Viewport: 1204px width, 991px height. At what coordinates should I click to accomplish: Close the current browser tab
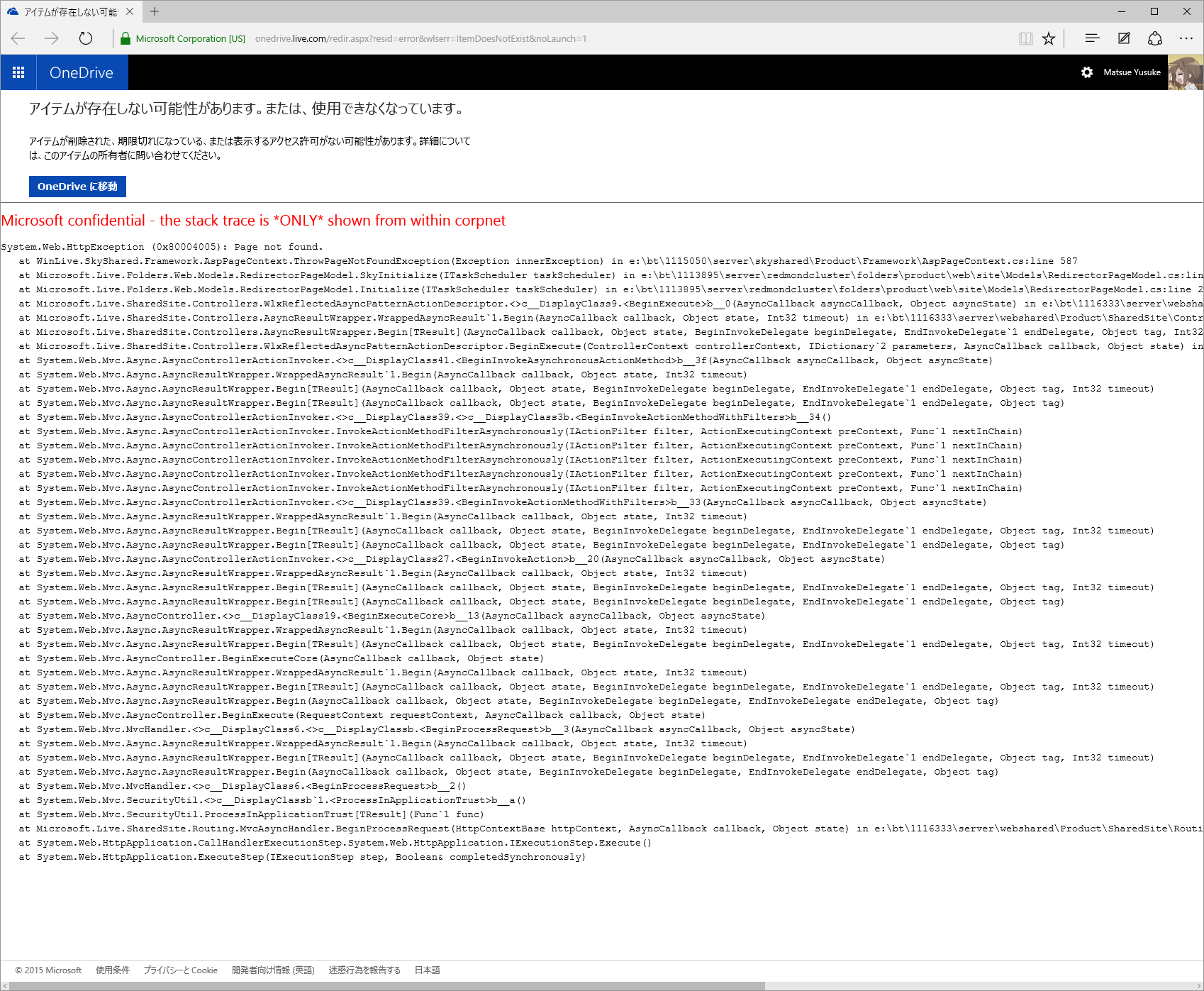pos(130,11)
